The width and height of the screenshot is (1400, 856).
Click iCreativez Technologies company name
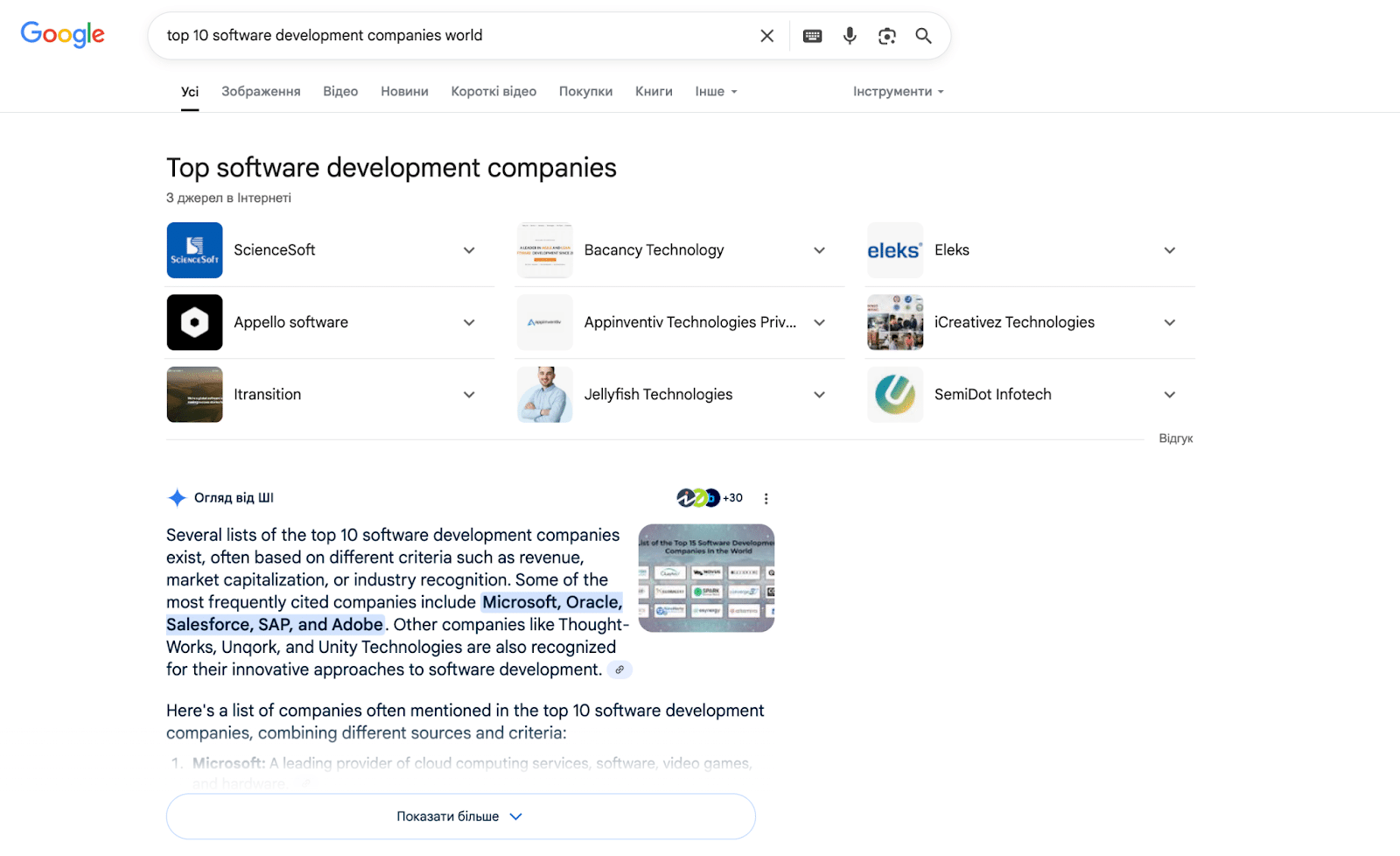(1014, 322)
